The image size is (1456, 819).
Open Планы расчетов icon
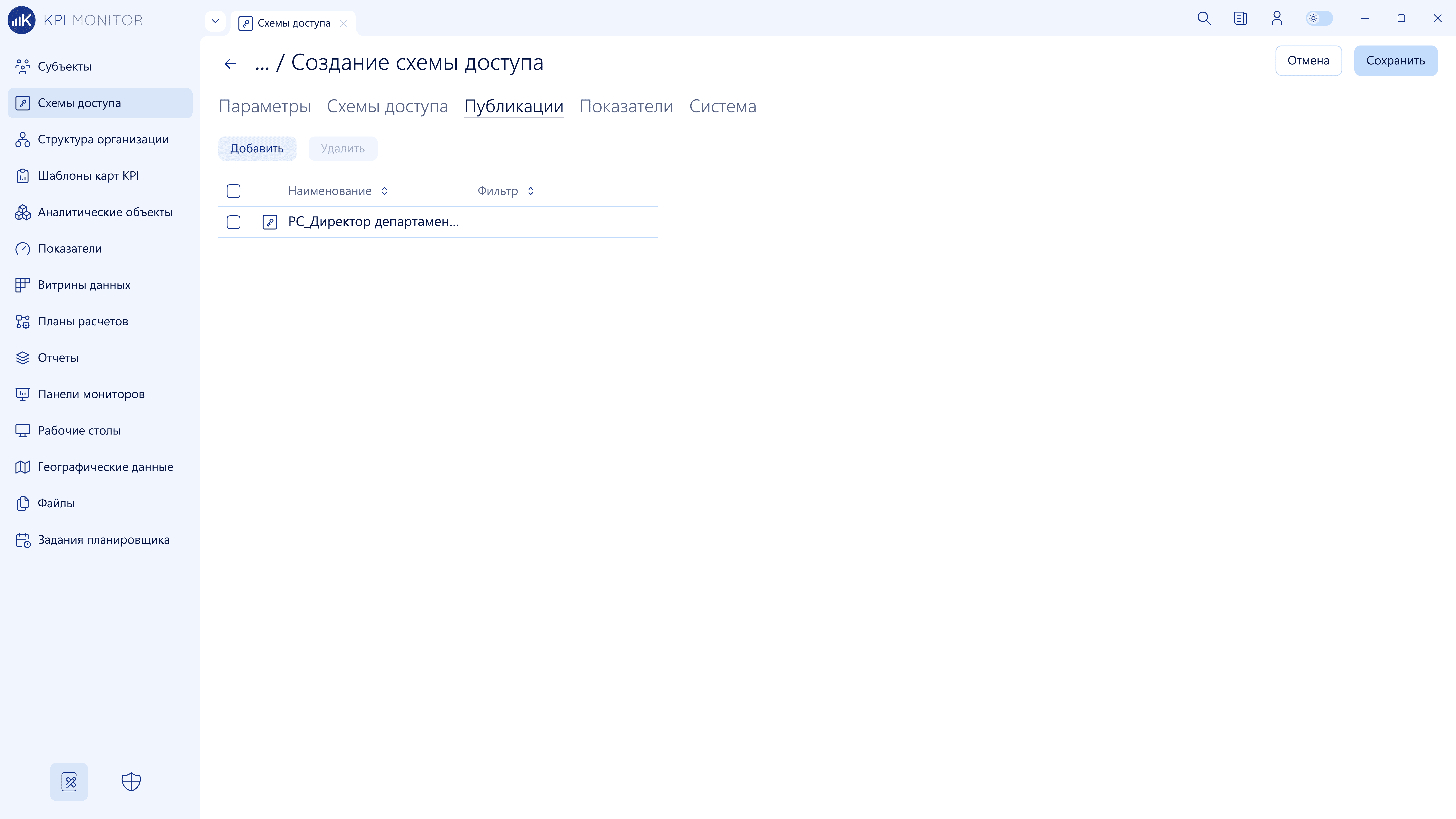coord(23,322)
